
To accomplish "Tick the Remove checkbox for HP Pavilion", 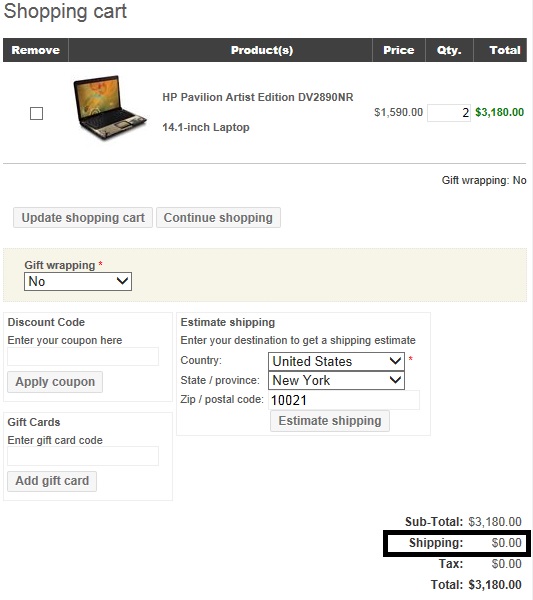I will (36, 113).
